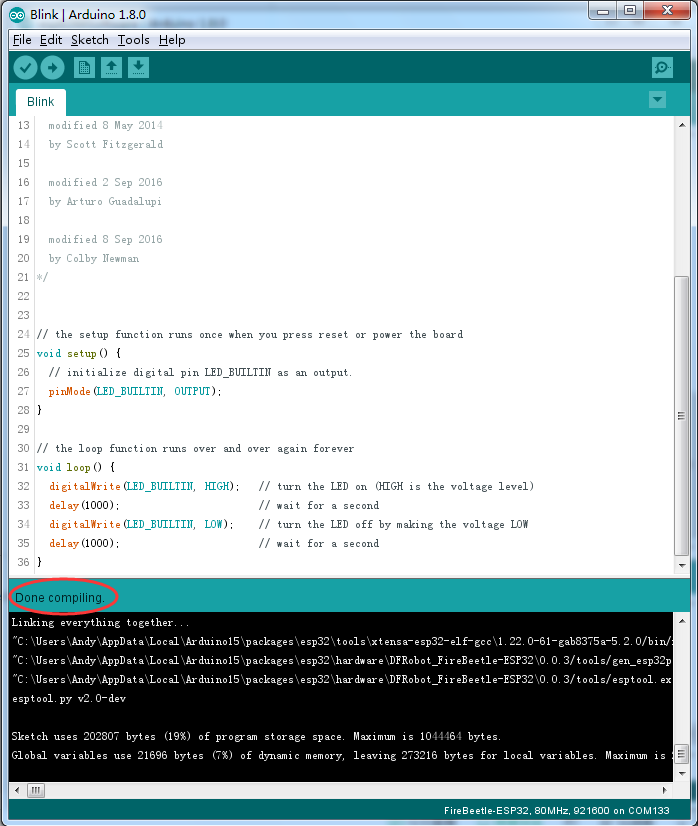Click the Arduino logo in title bar

pyautogui.click(x=16, y=15)
